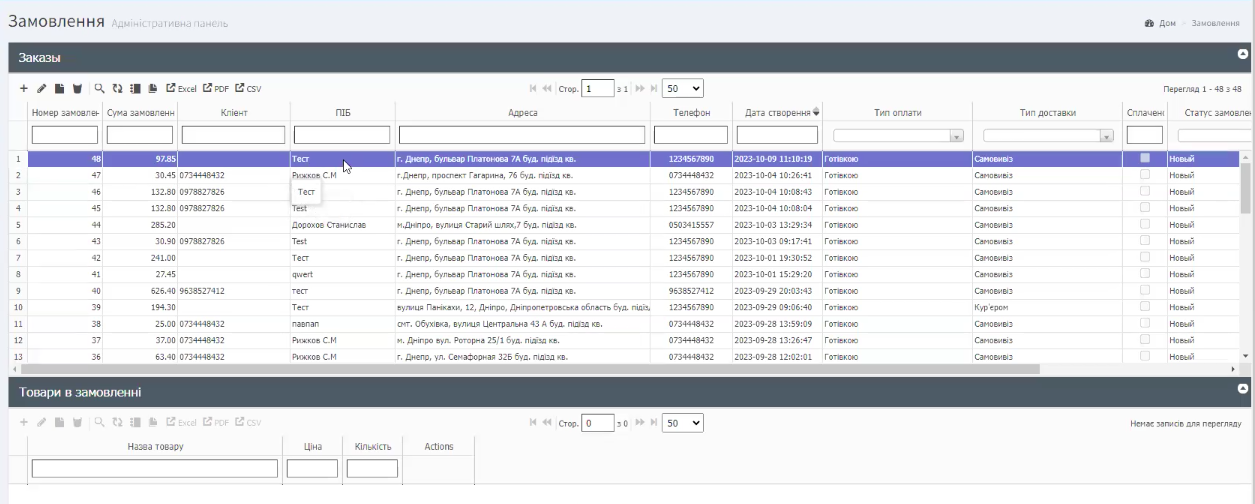1255x504 pixels.
Task: Toggle Сплачено checkbox for order 47
Action: [x=1145, y=175]
